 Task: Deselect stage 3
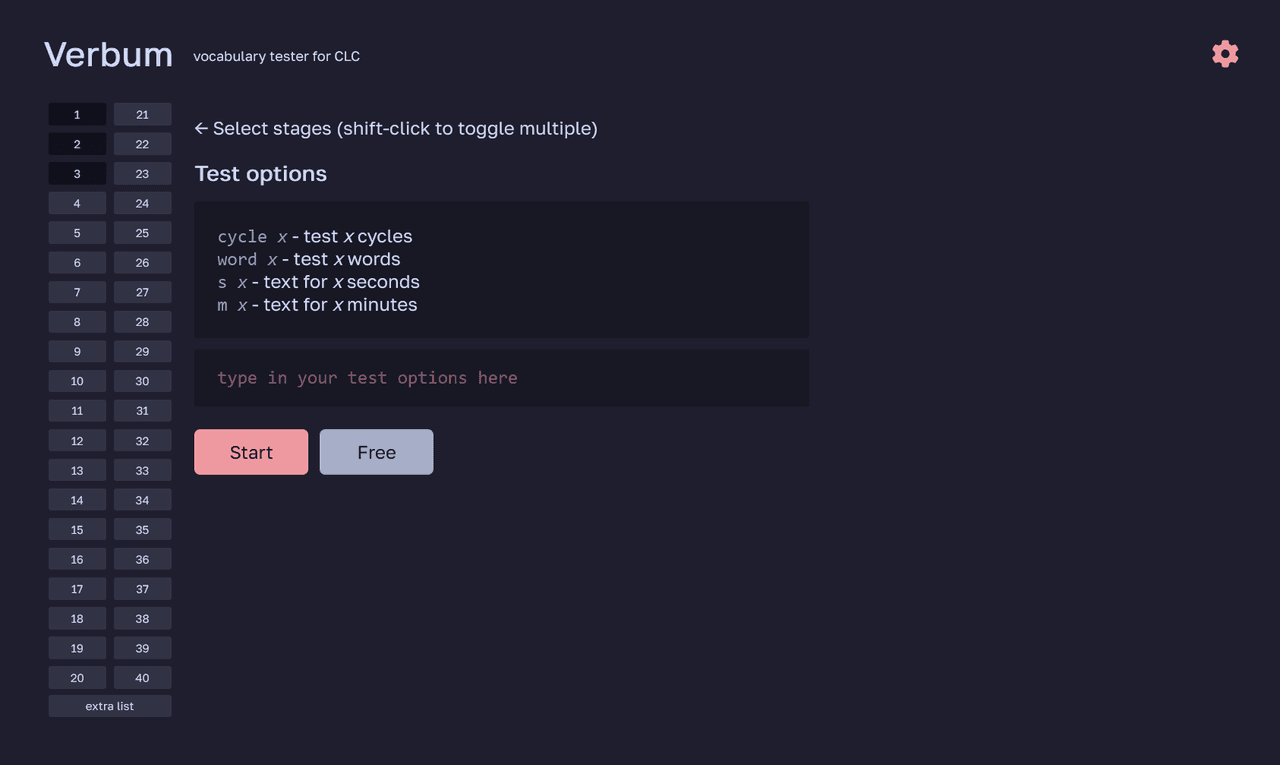[x=77, y=174]
